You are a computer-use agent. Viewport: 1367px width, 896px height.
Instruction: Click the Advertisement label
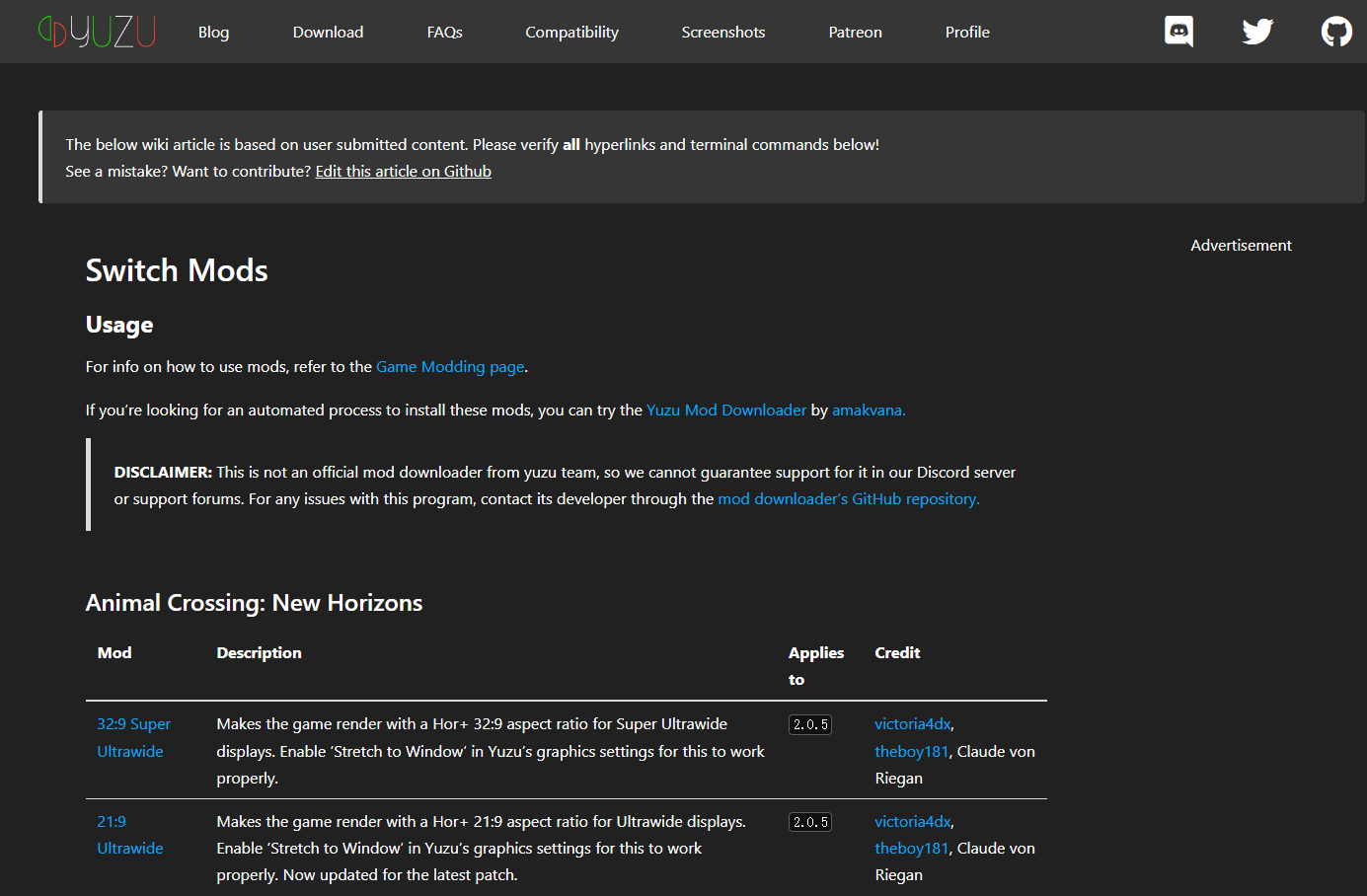click(x=1241, y=245)
